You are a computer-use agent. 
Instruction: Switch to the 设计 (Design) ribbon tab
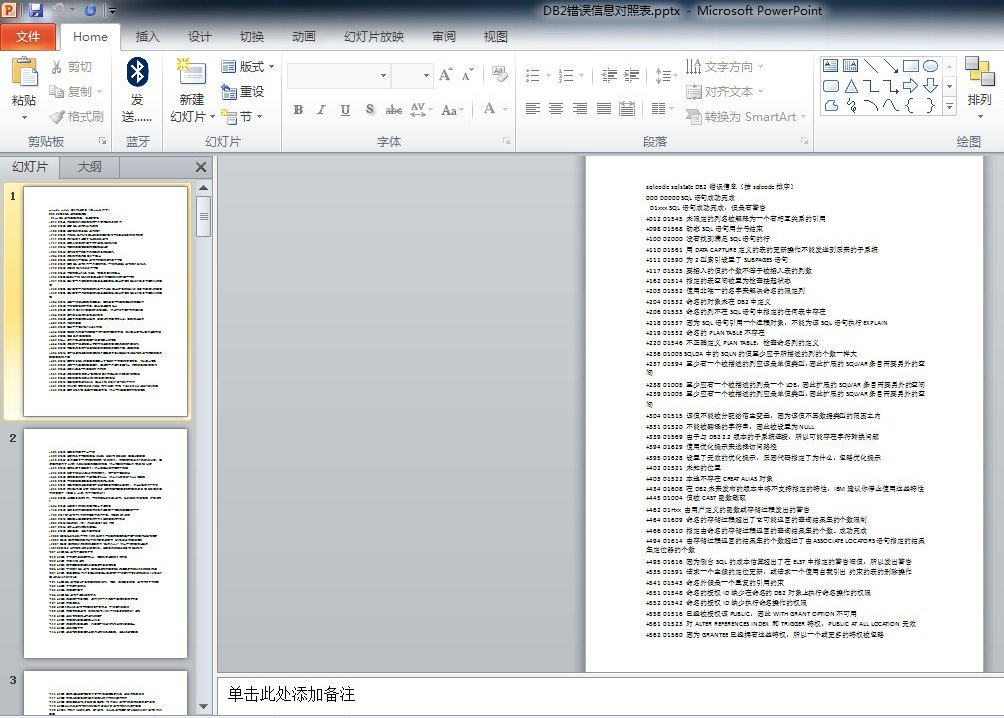click(x=199, y=37)
